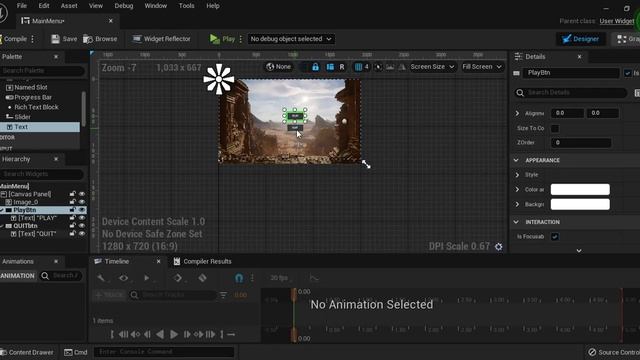
Task: Open the Debug menu
Action: [124, 6]
